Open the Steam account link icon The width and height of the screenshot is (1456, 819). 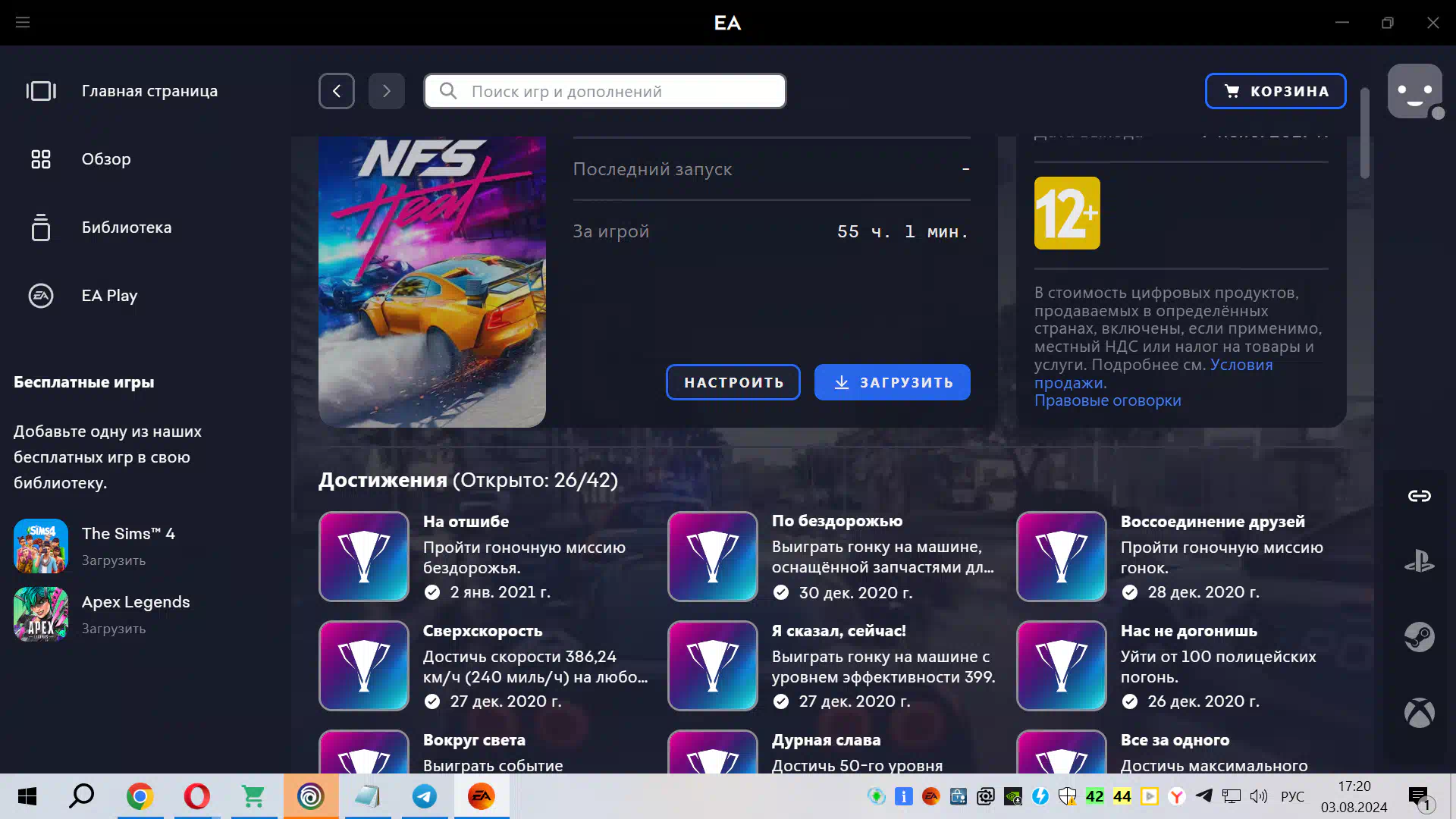(1419, 637)
